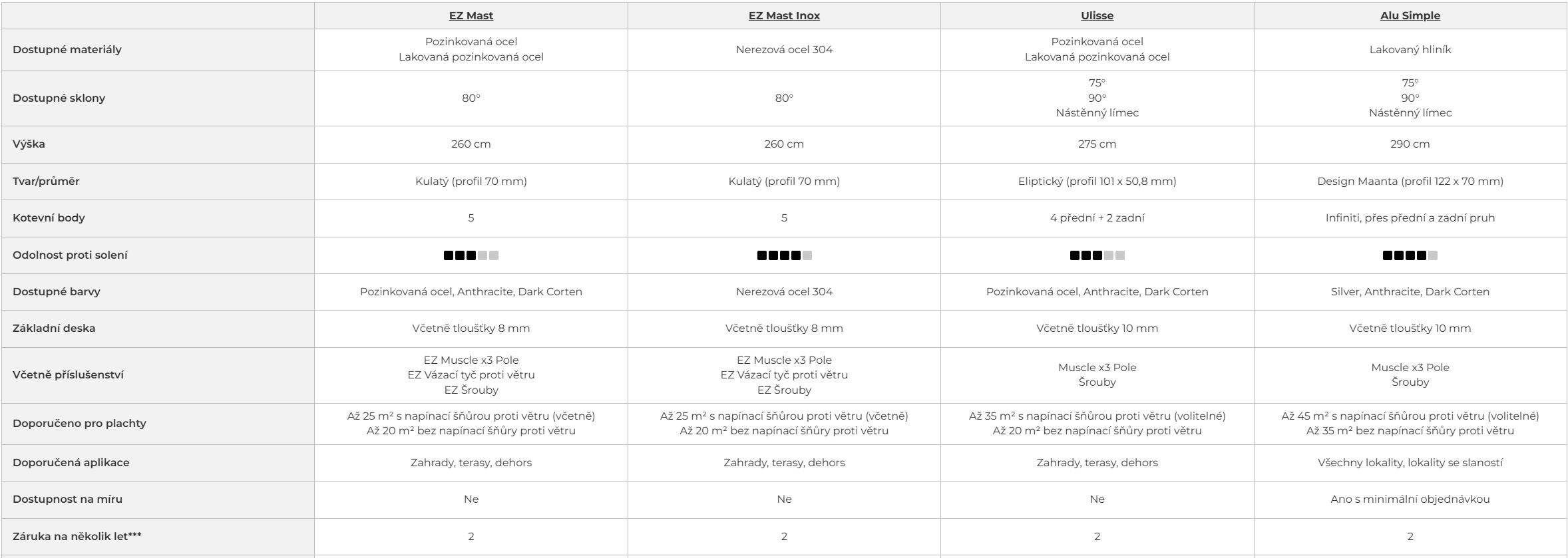Select the Dostupné materiály row label
The width and height of the screenshot is (1568, 558).
click(67, 50)
